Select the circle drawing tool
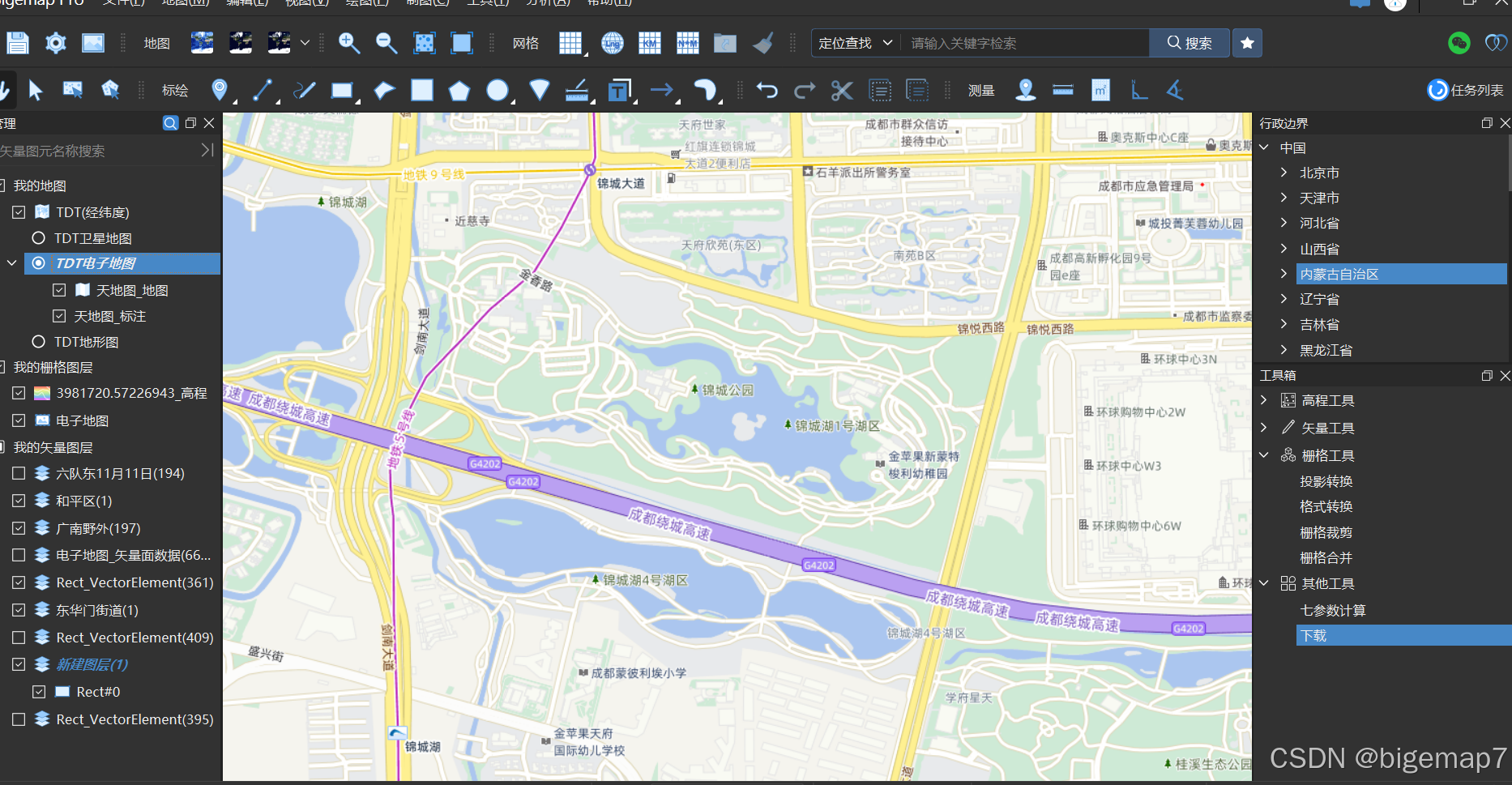 [x=497, y=90]
